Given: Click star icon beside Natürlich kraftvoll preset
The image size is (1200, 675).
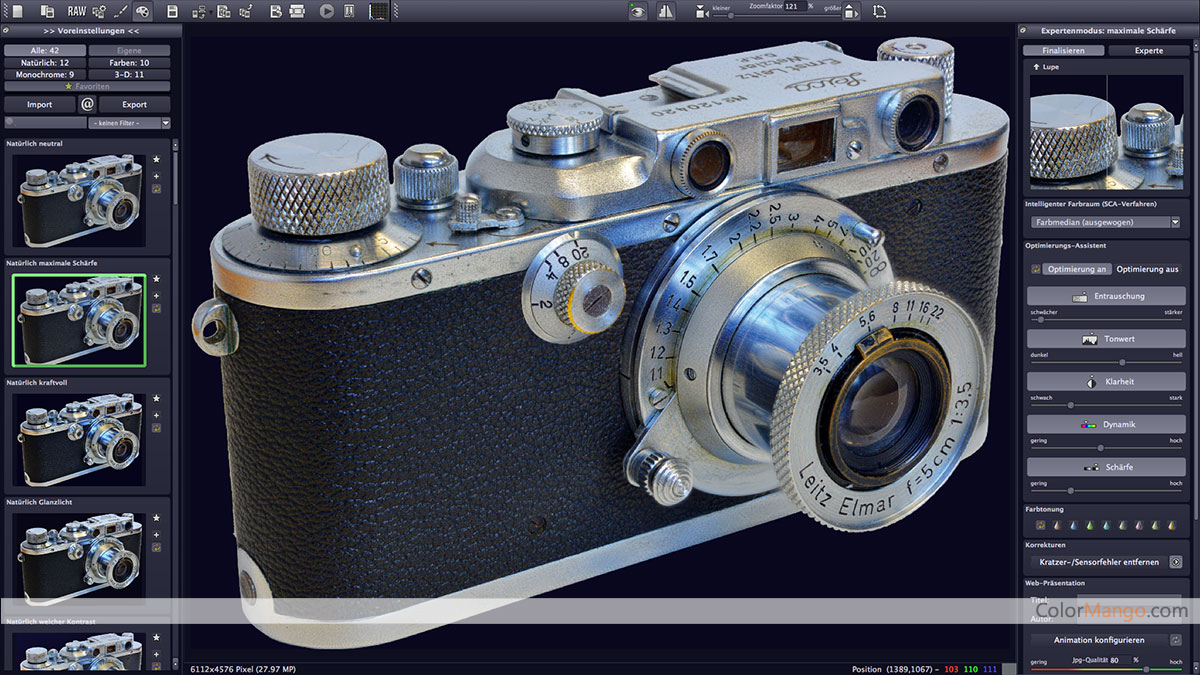Looking at the screenshot, I should [x=156, y=398].
